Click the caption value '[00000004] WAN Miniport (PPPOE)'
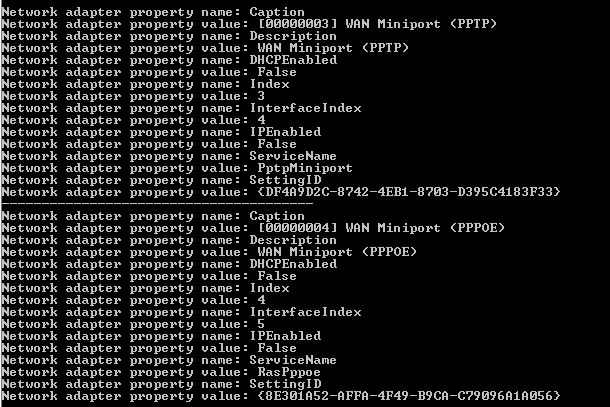This screenshot has height=407, width=610. [380, 228]
